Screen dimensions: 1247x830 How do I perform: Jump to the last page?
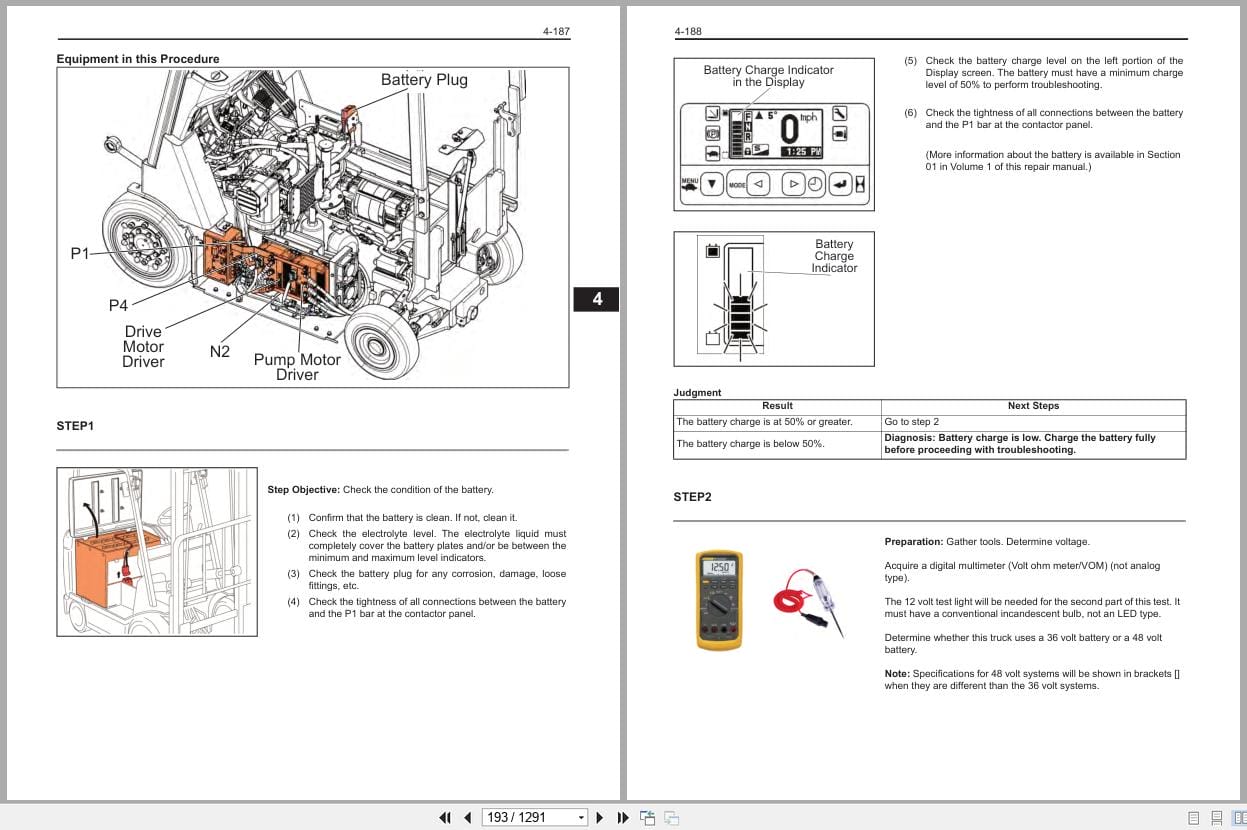tap(622, 817)
